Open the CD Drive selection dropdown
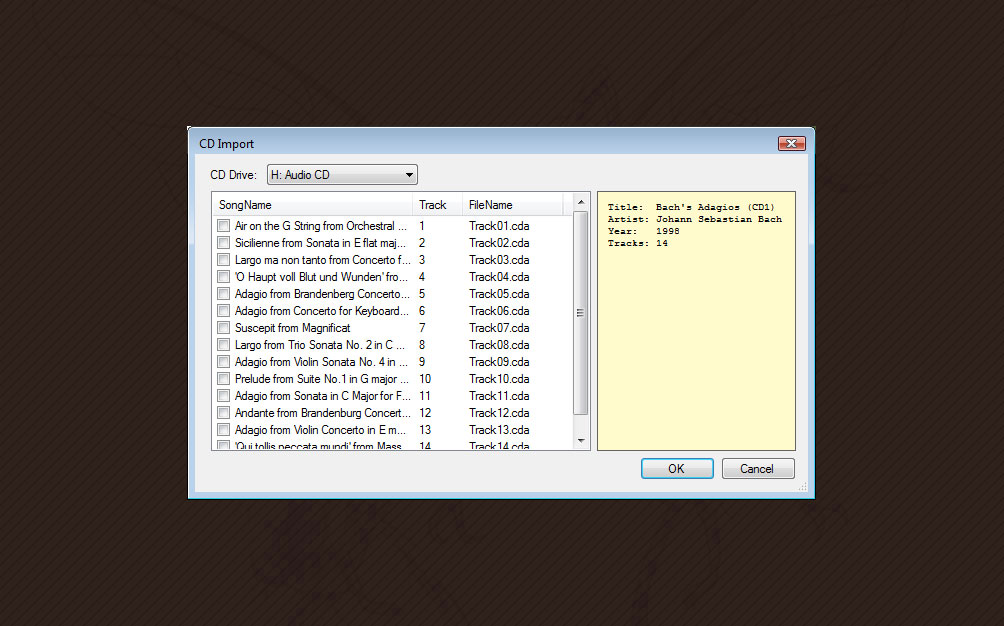 coord(340,173)
